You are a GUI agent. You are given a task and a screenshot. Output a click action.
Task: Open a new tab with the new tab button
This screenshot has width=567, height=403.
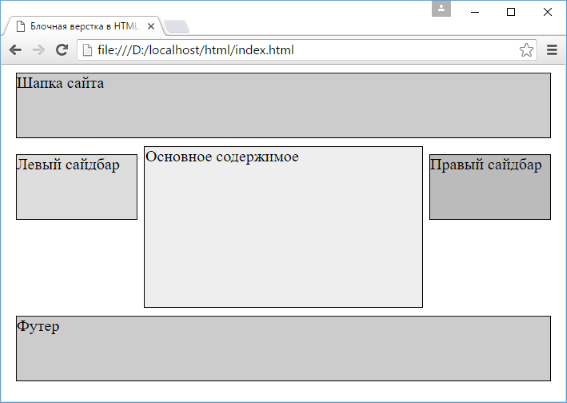(x=176, y=27)
